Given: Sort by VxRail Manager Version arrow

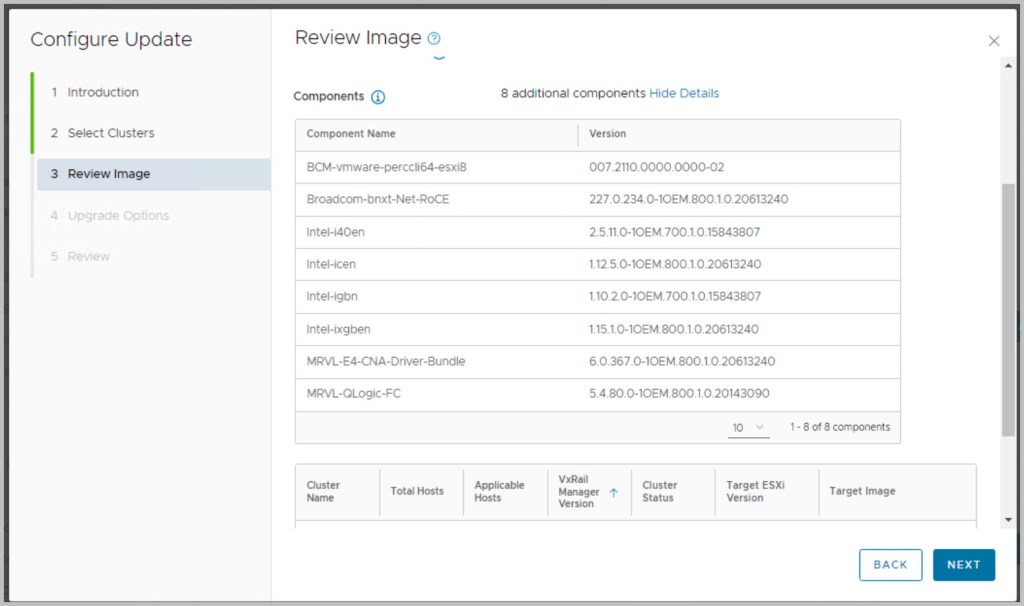Looking at the screenshot, I should (x=613, y=492).
